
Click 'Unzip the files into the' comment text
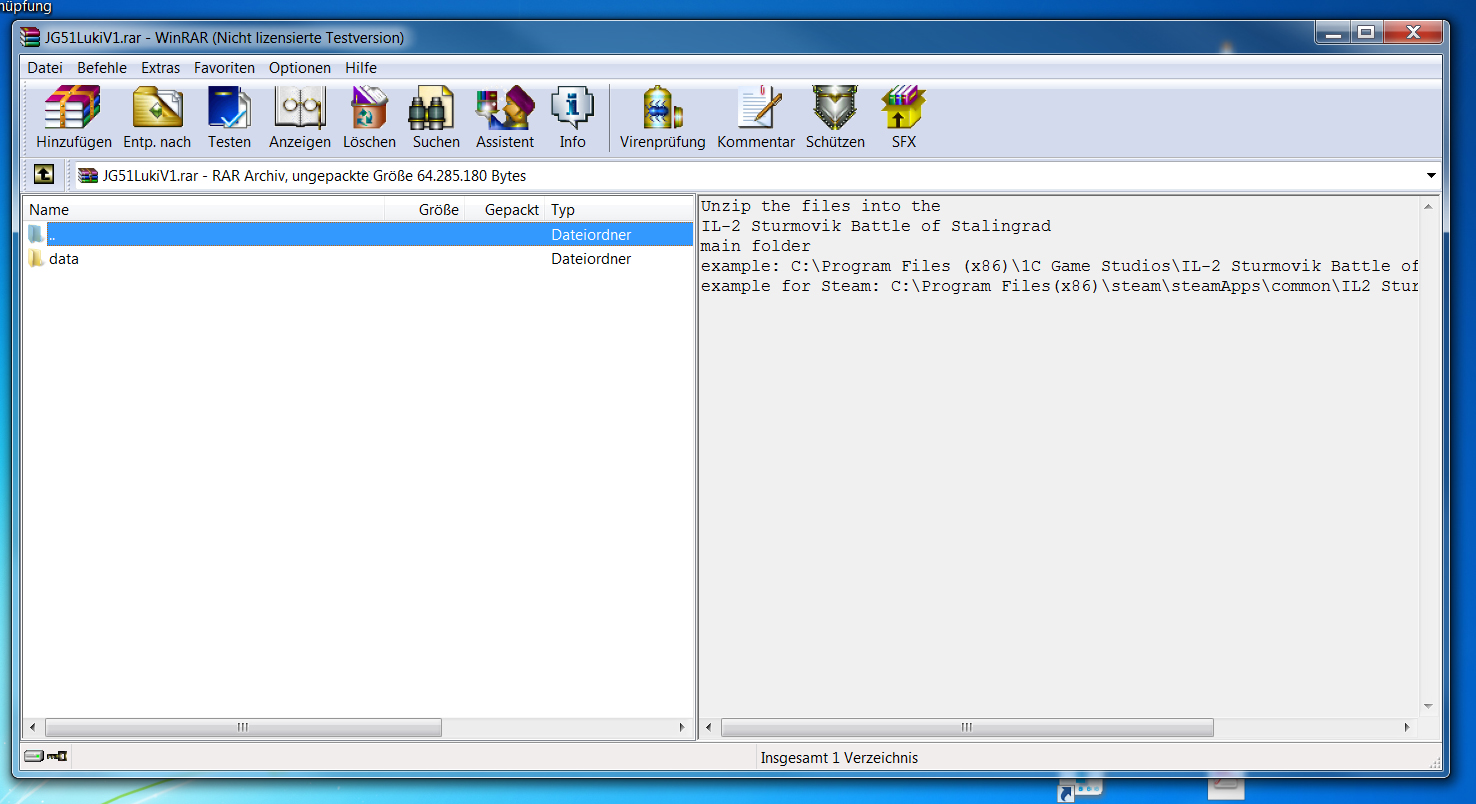point(821,206)
